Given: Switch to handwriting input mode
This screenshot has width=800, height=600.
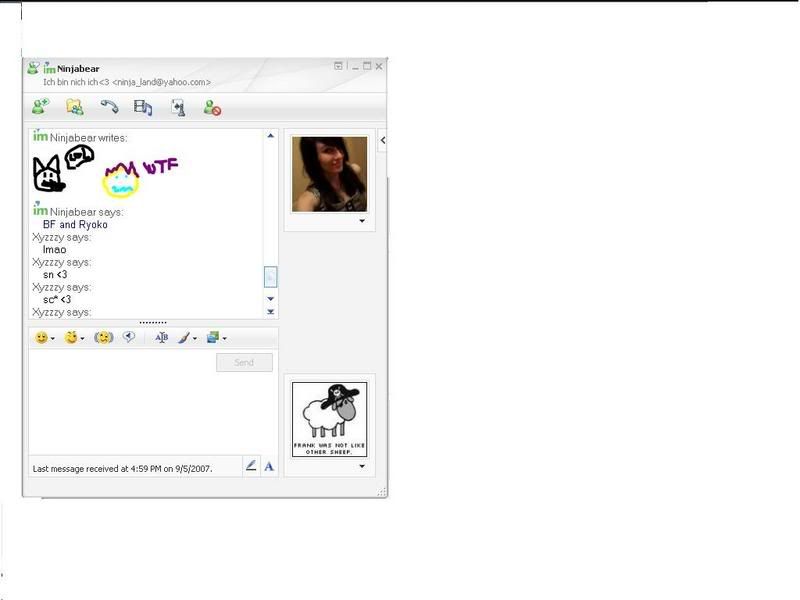Looking at the screenshot, I should pos(251,466).
